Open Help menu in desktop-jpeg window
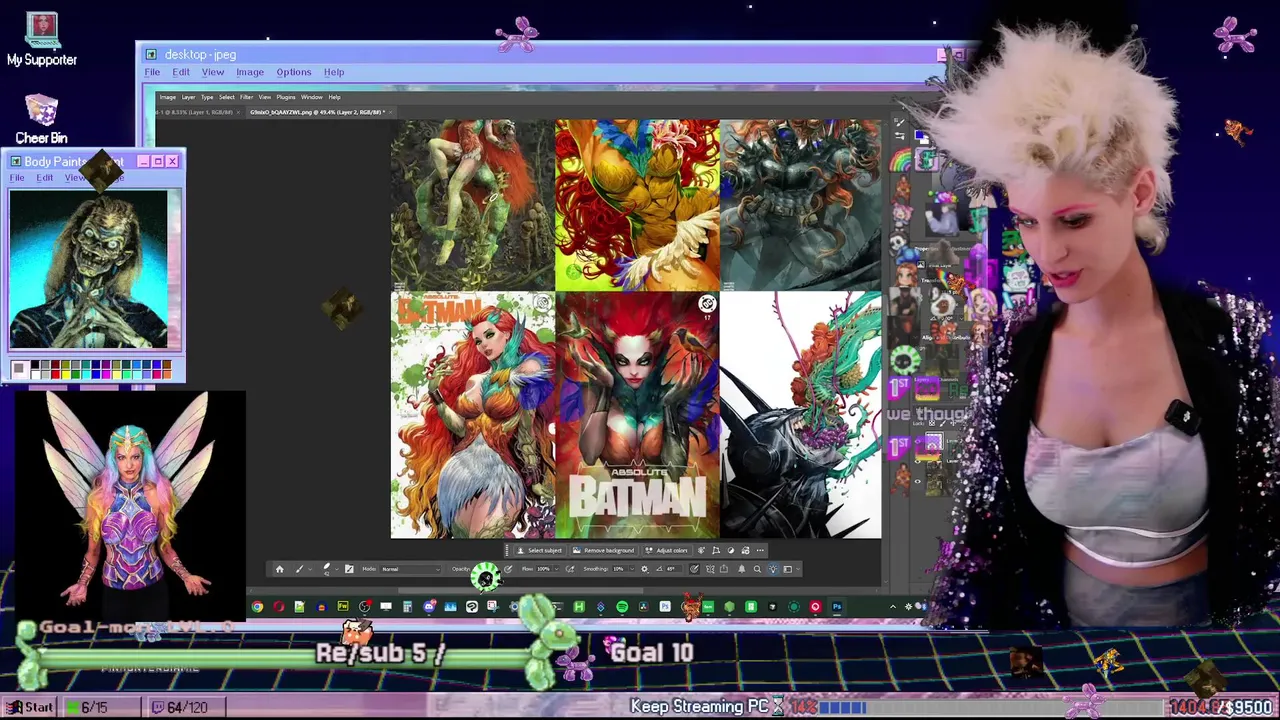The image size is (1280, 720). pos(334,72)
